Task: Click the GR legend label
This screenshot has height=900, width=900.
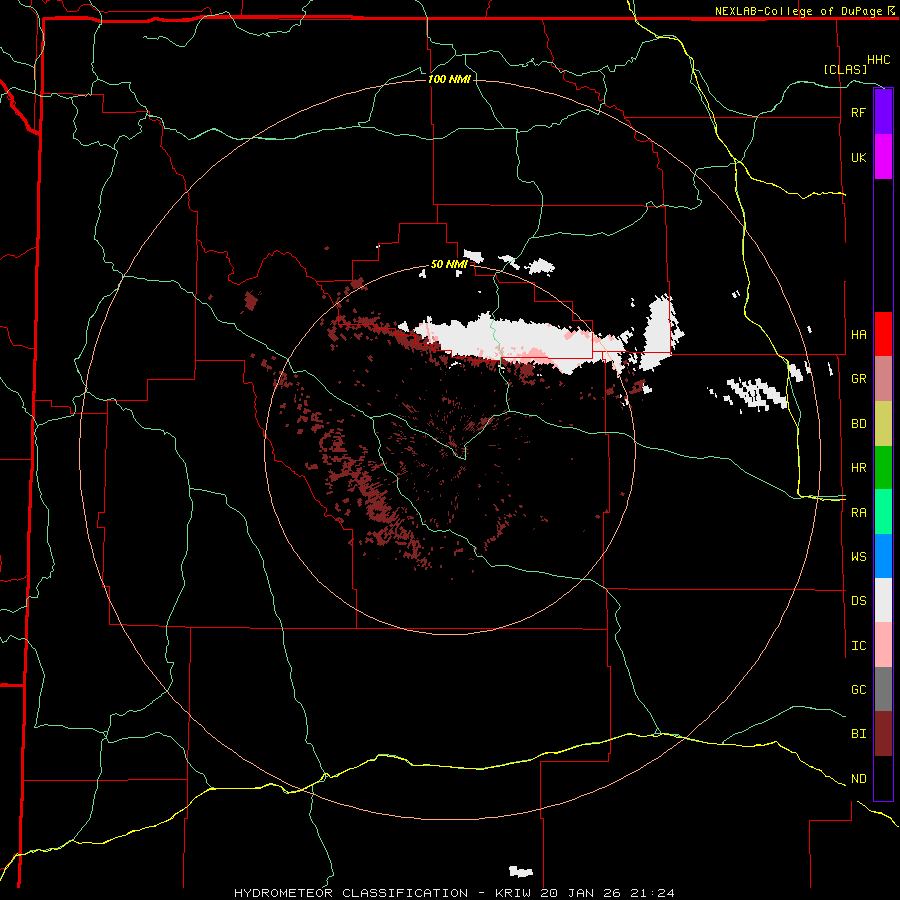Action: 858,379
